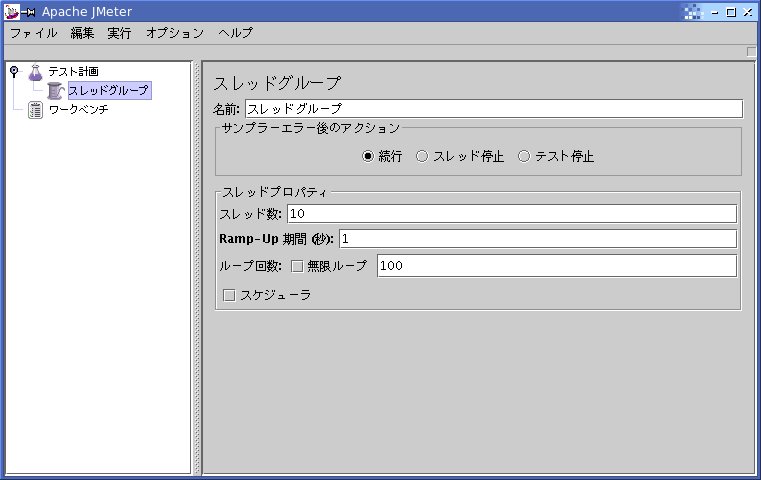Click the スレッドグループ spool icon in tree
761x480 pixels.
(56, 91)
